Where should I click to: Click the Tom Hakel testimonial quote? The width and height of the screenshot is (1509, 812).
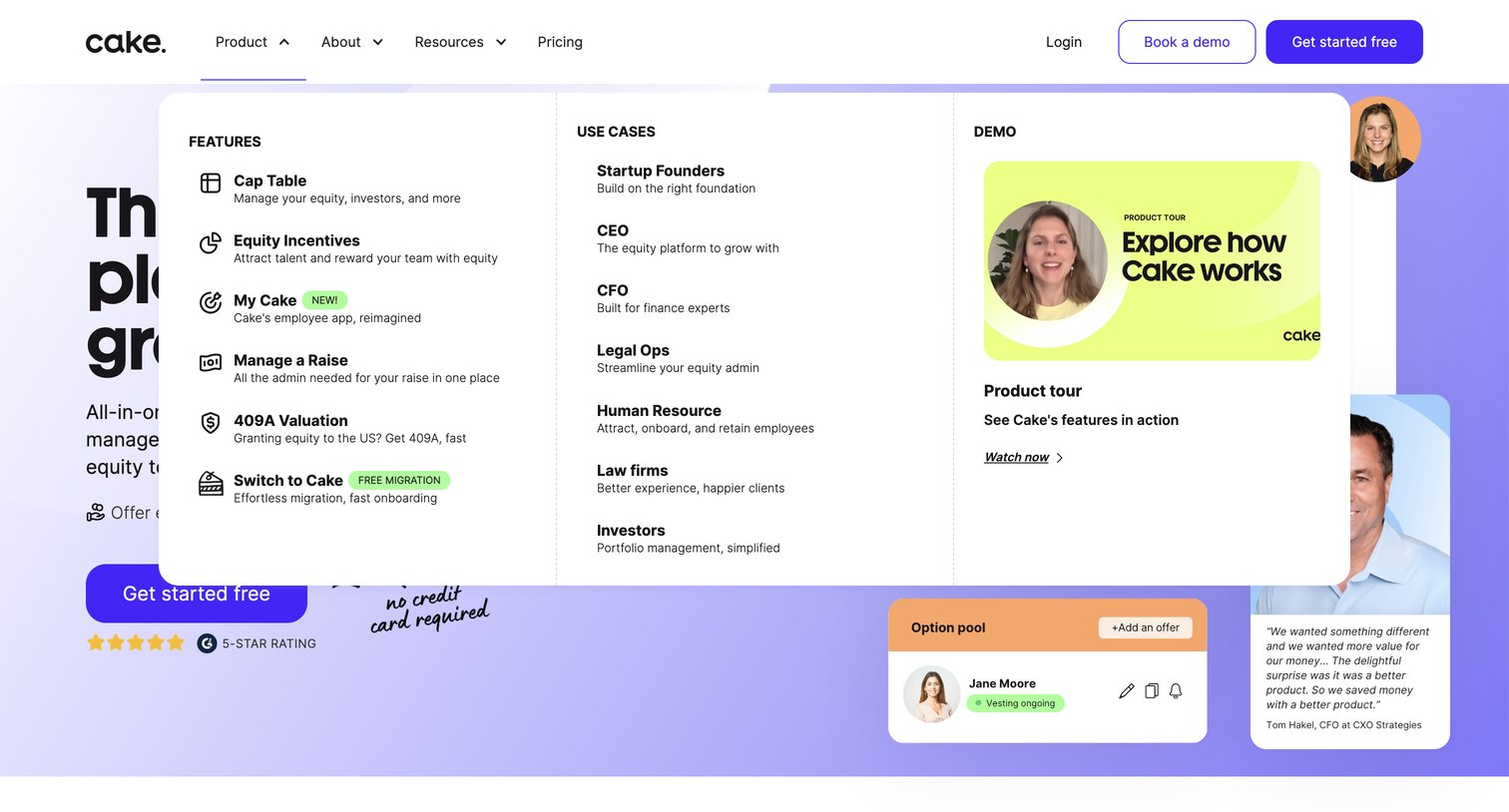(1347, 668)
